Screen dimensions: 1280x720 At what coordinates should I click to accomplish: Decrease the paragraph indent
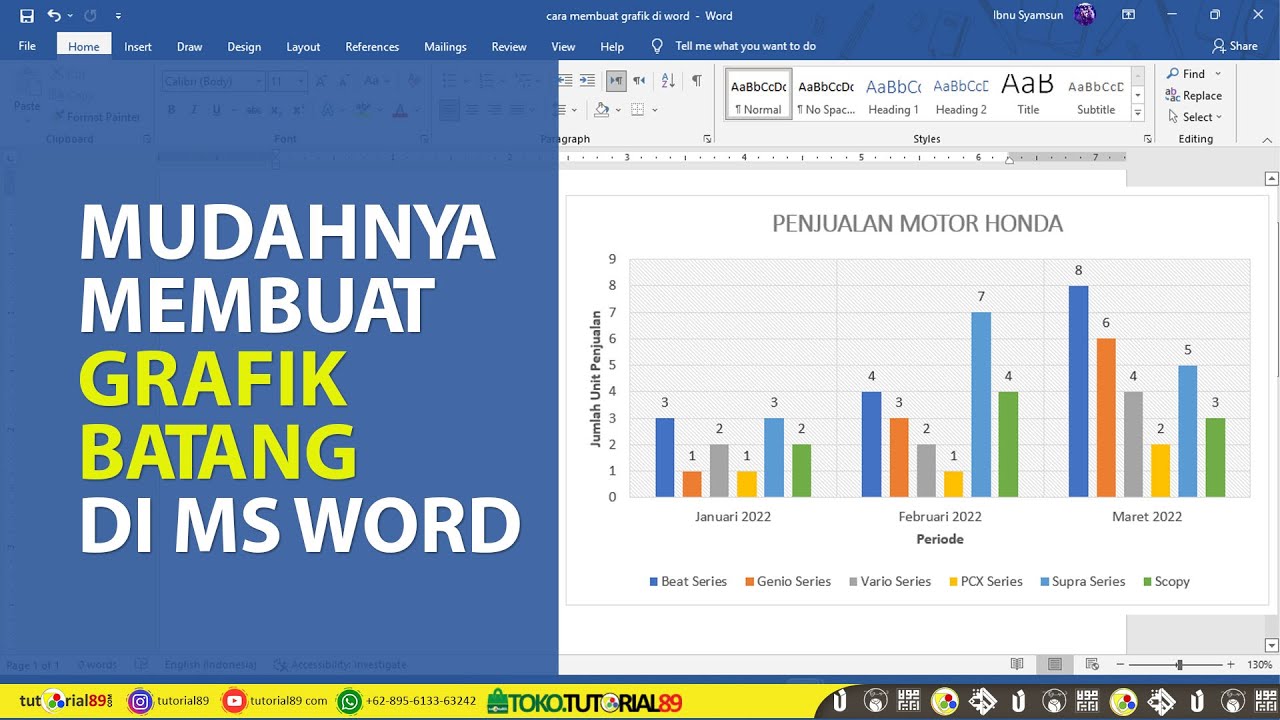pyautogui.click(x=566, y=81)
